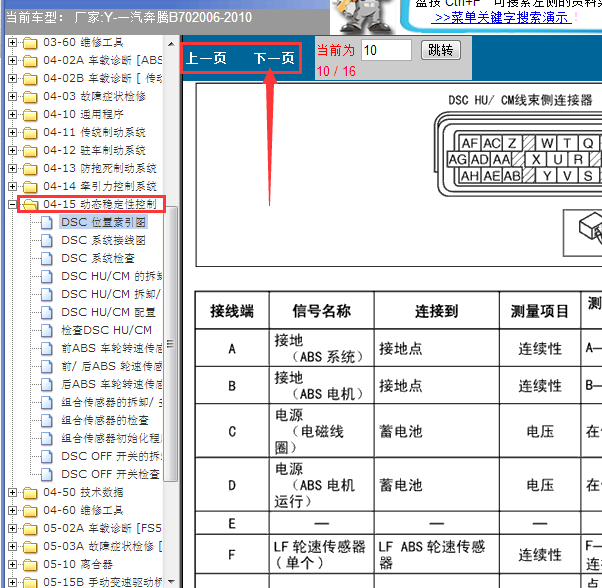The width and height of the screenshot is (602, 588).
Task: Click the 10 / 16 page counter
Action: point(336,71)
